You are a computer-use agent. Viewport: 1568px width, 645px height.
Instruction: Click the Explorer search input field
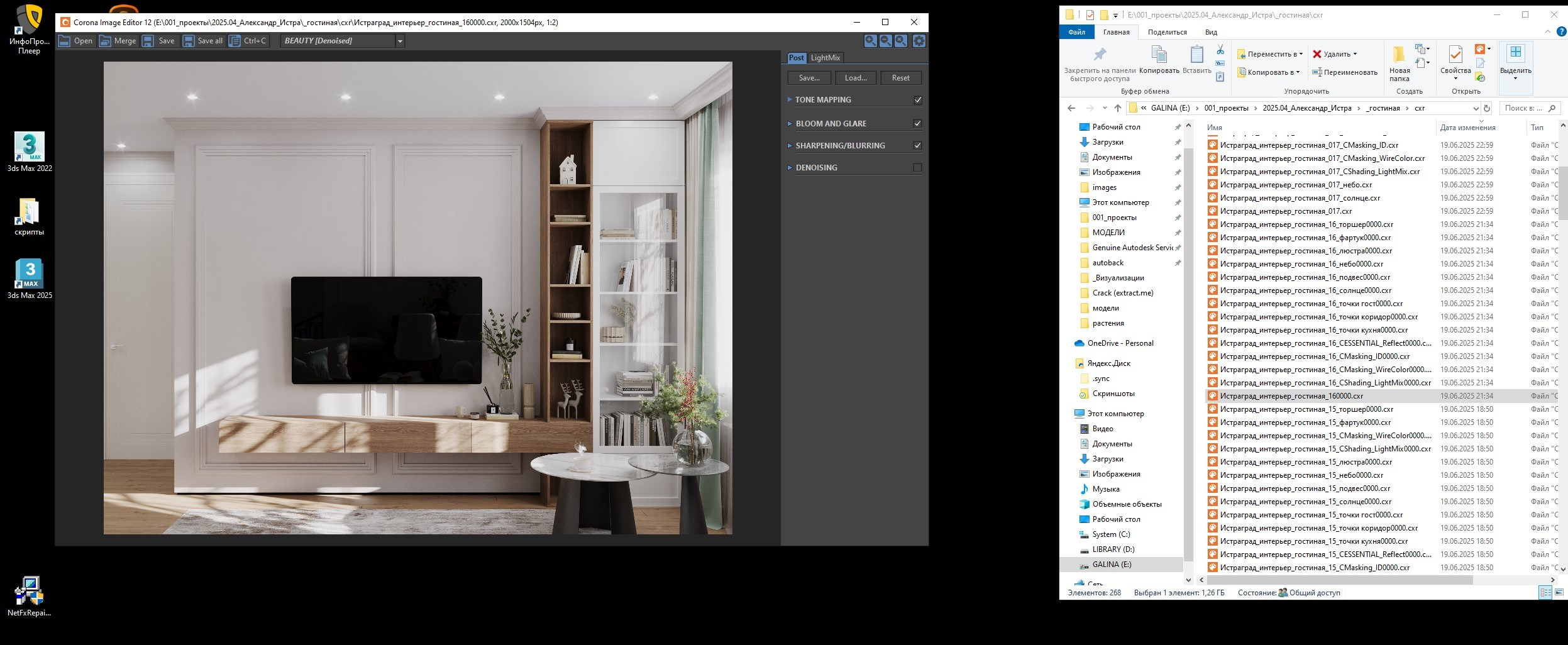point(1524,108)
